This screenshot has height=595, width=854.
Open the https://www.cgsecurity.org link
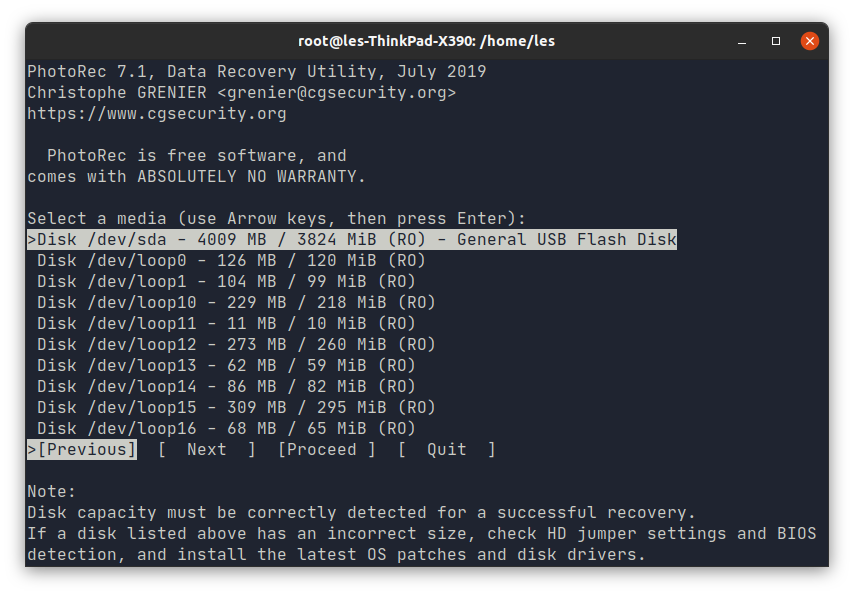click(x=157, y=114)
